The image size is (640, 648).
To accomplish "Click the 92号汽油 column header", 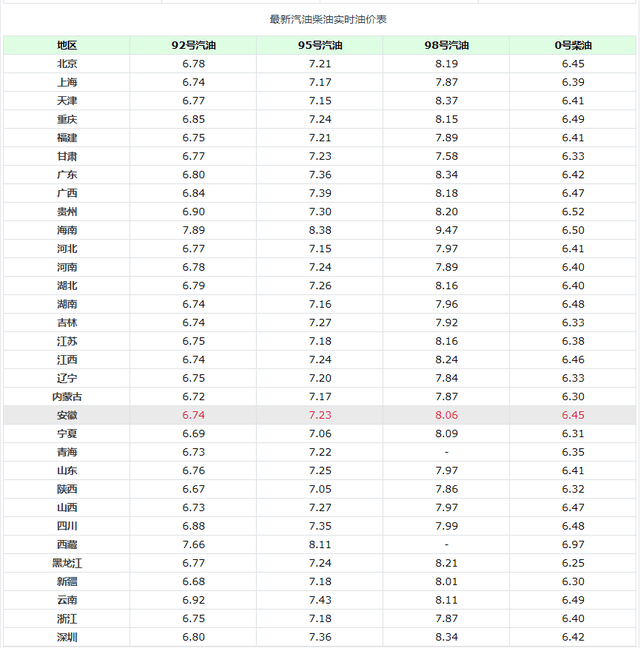I will (193, 45).
